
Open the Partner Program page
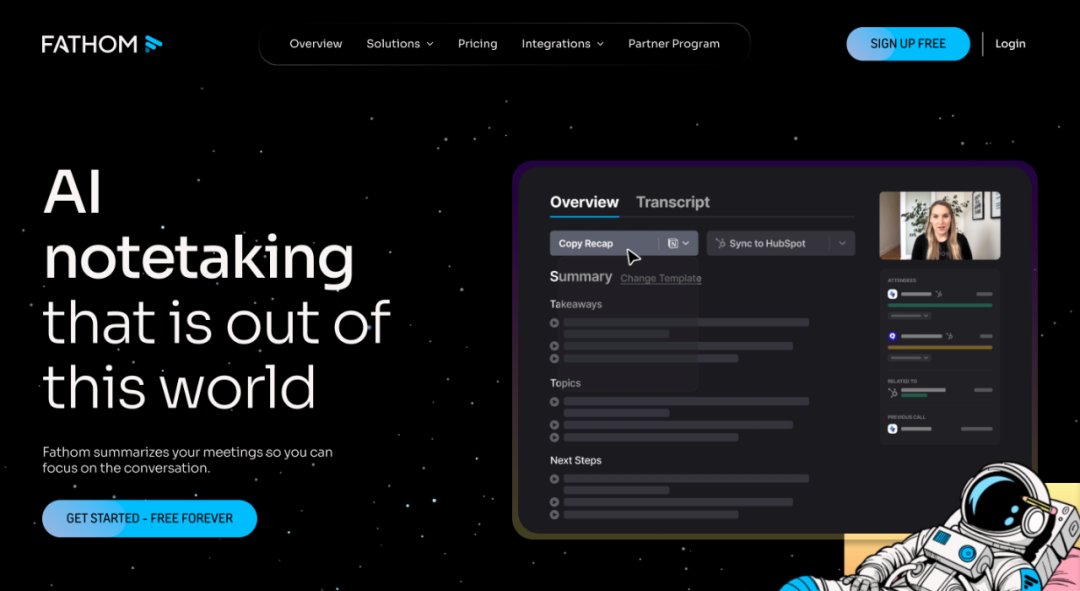674,43
